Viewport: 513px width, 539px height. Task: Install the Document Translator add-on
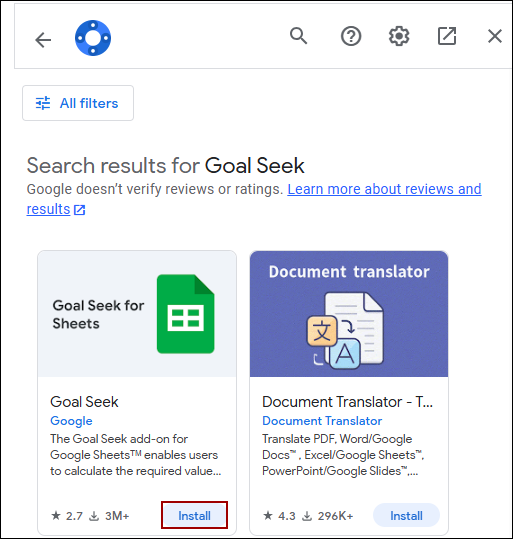[x=406, y=515]
